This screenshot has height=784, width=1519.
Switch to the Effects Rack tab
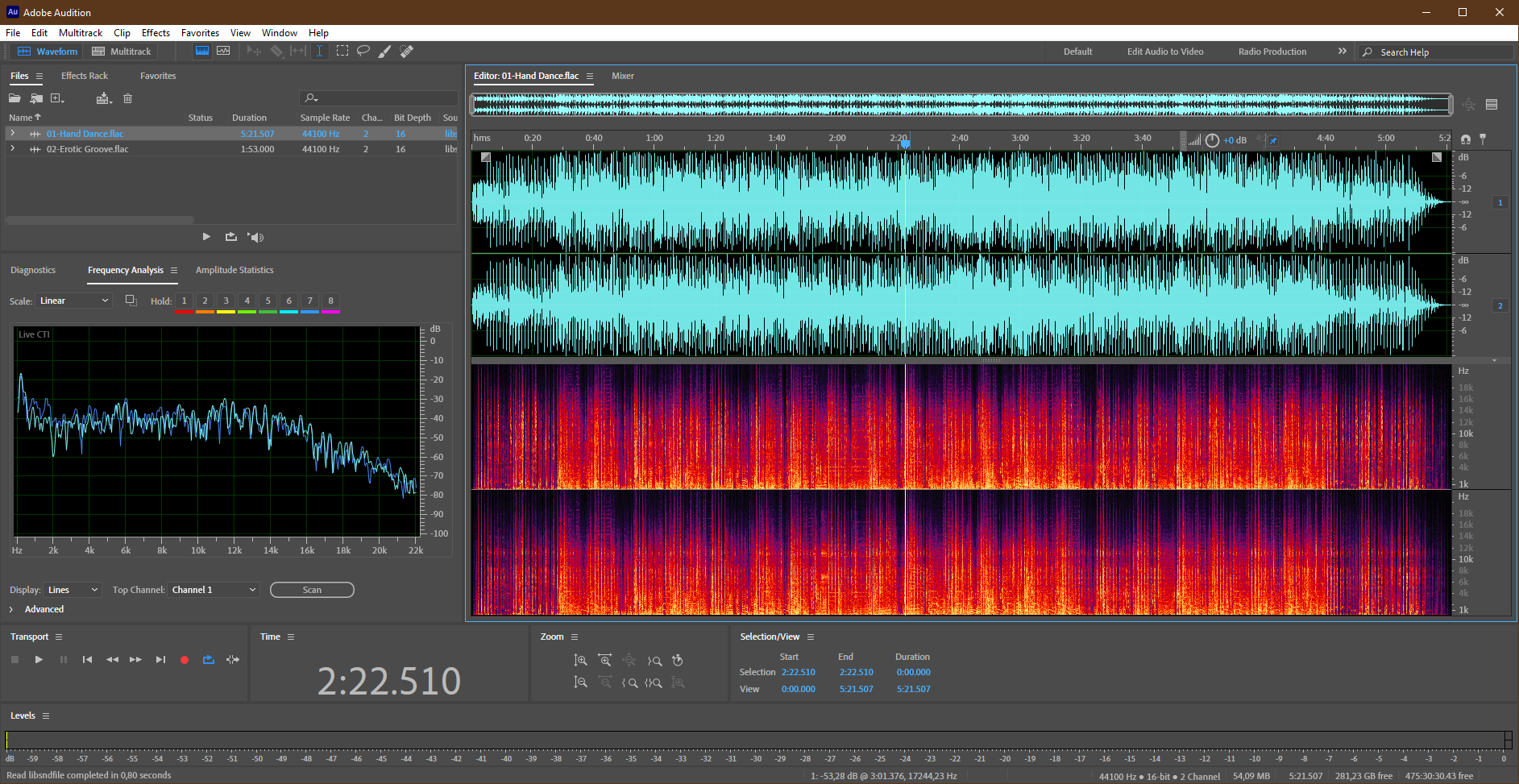click(x=85, y=76)
